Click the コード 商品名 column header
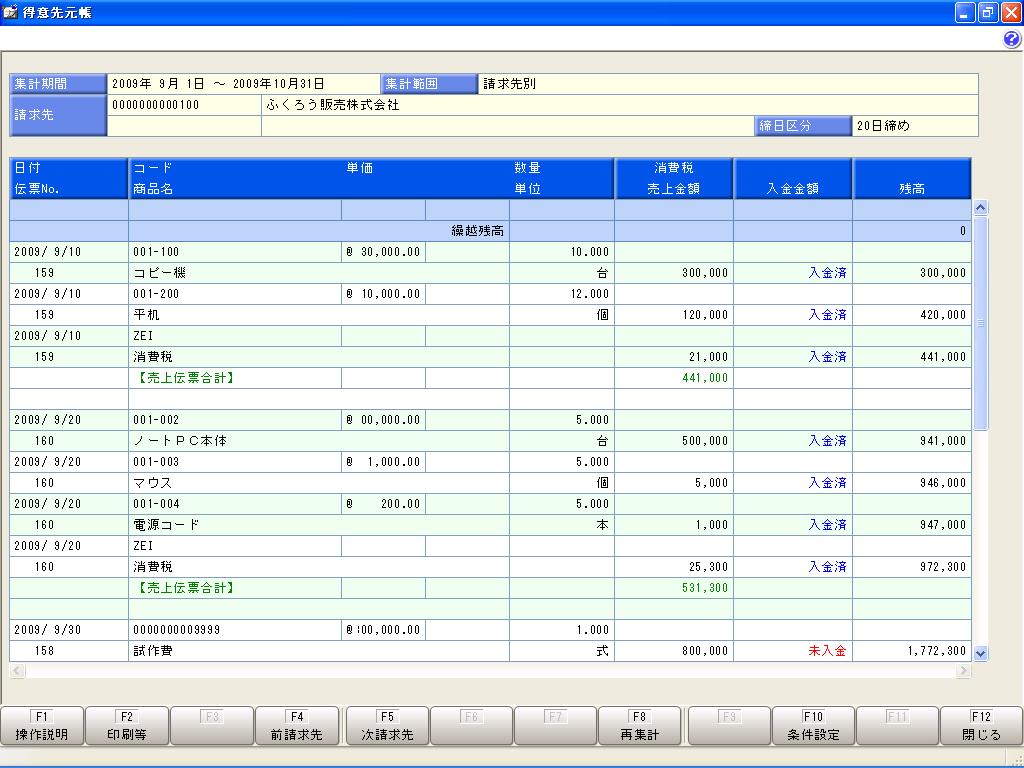 pyautogui.click(x=371, y=178)
